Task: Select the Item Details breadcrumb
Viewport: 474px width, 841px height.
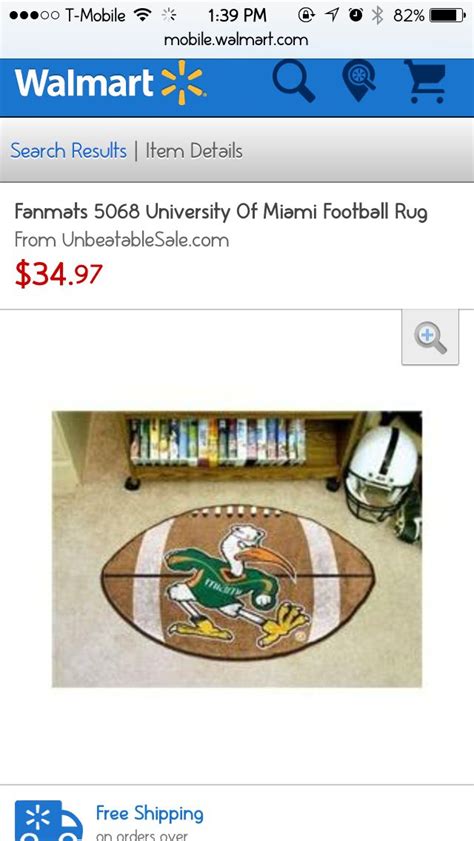Action: pos(194,151)
